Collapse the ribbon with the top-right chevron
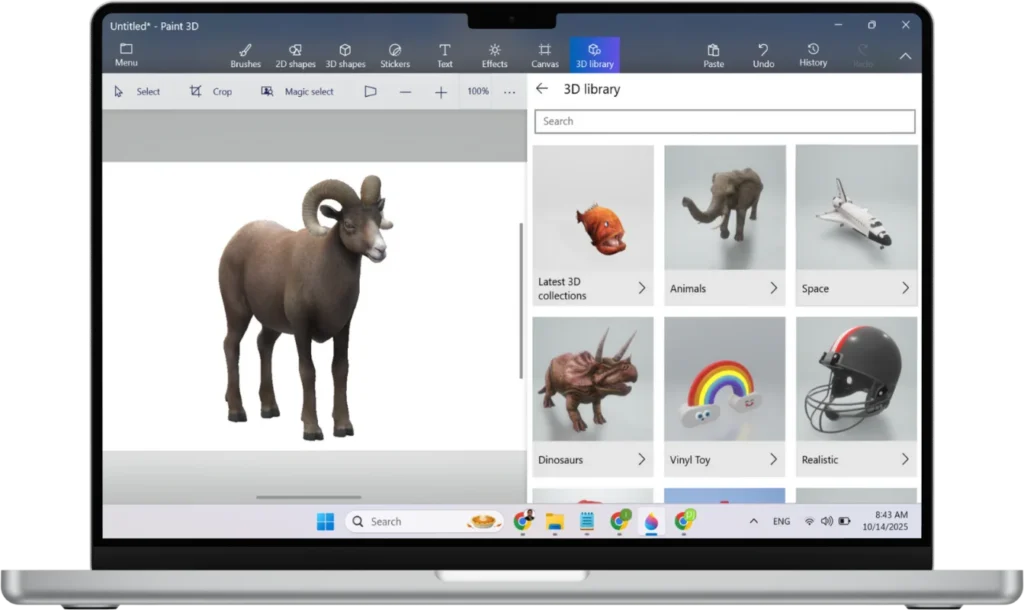1024x610 pixels. point(905,56)
